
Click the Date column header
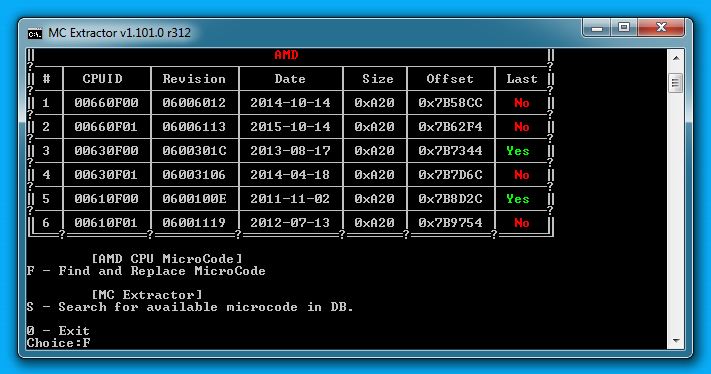(x=290, y=79)
